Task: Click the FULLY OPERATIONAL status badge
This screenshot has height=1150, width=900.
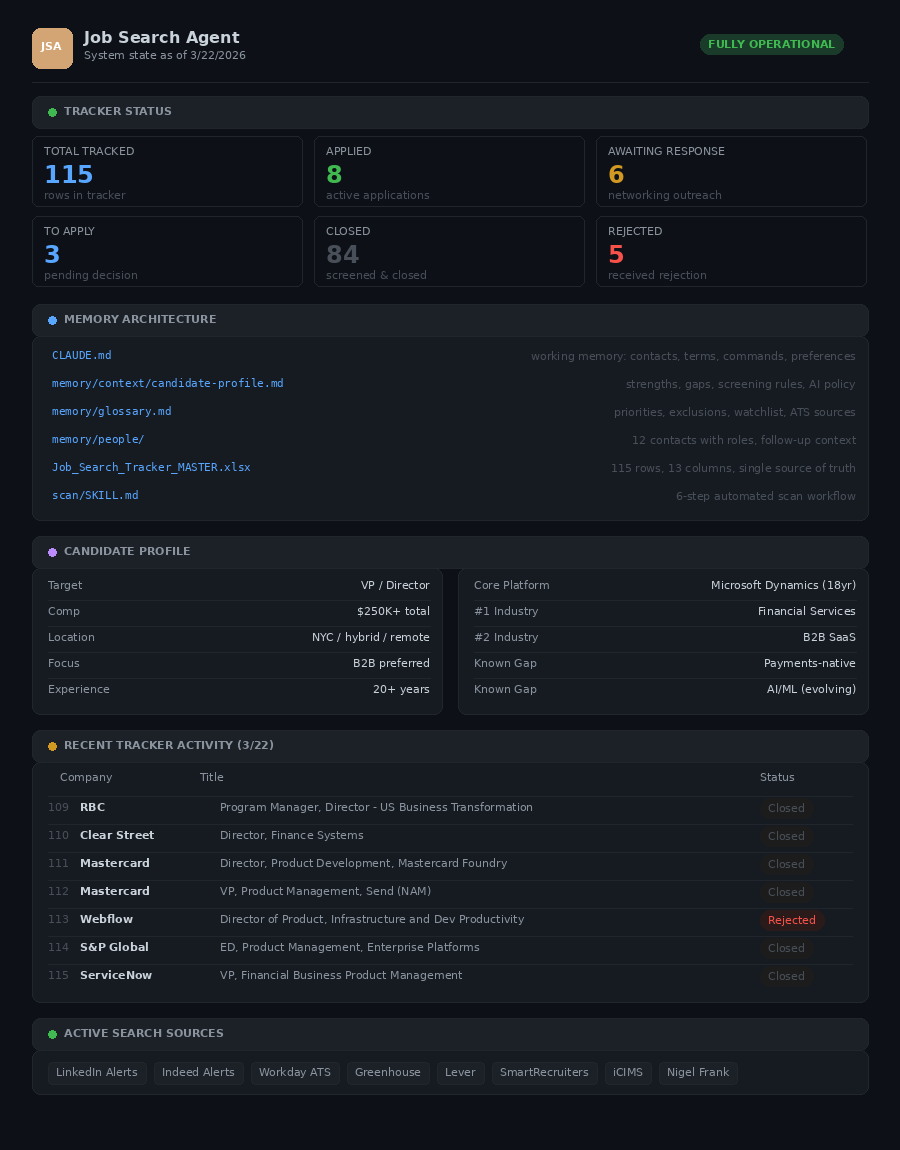Action: coord(771,44)
